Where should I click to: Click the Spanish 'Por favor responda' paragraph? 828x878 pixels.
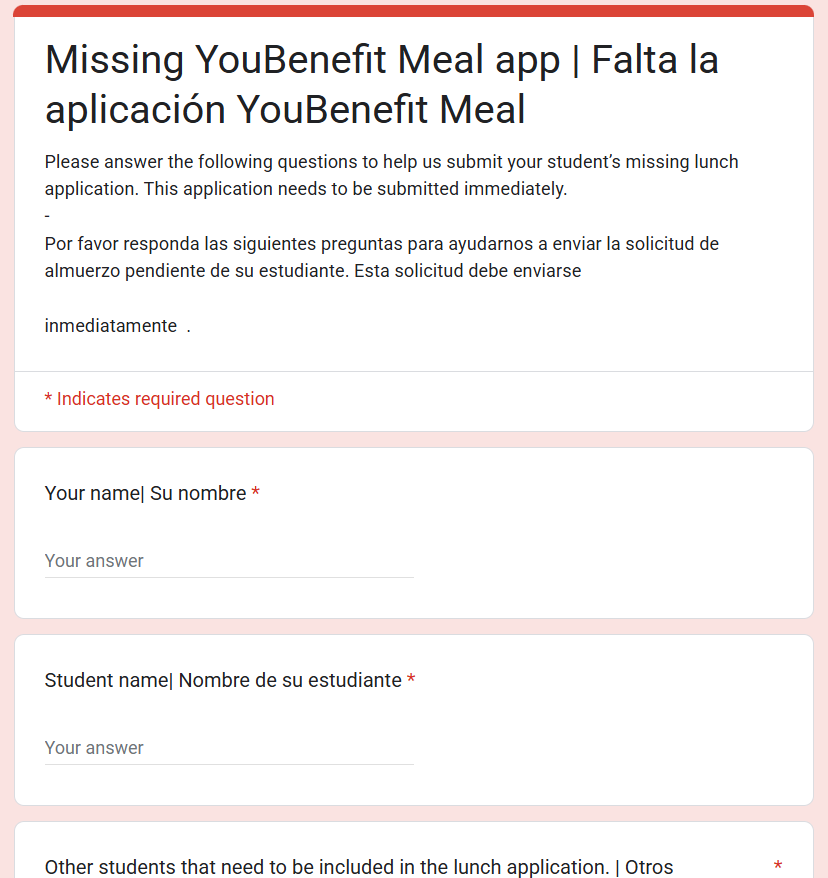(x=381, y=243)
